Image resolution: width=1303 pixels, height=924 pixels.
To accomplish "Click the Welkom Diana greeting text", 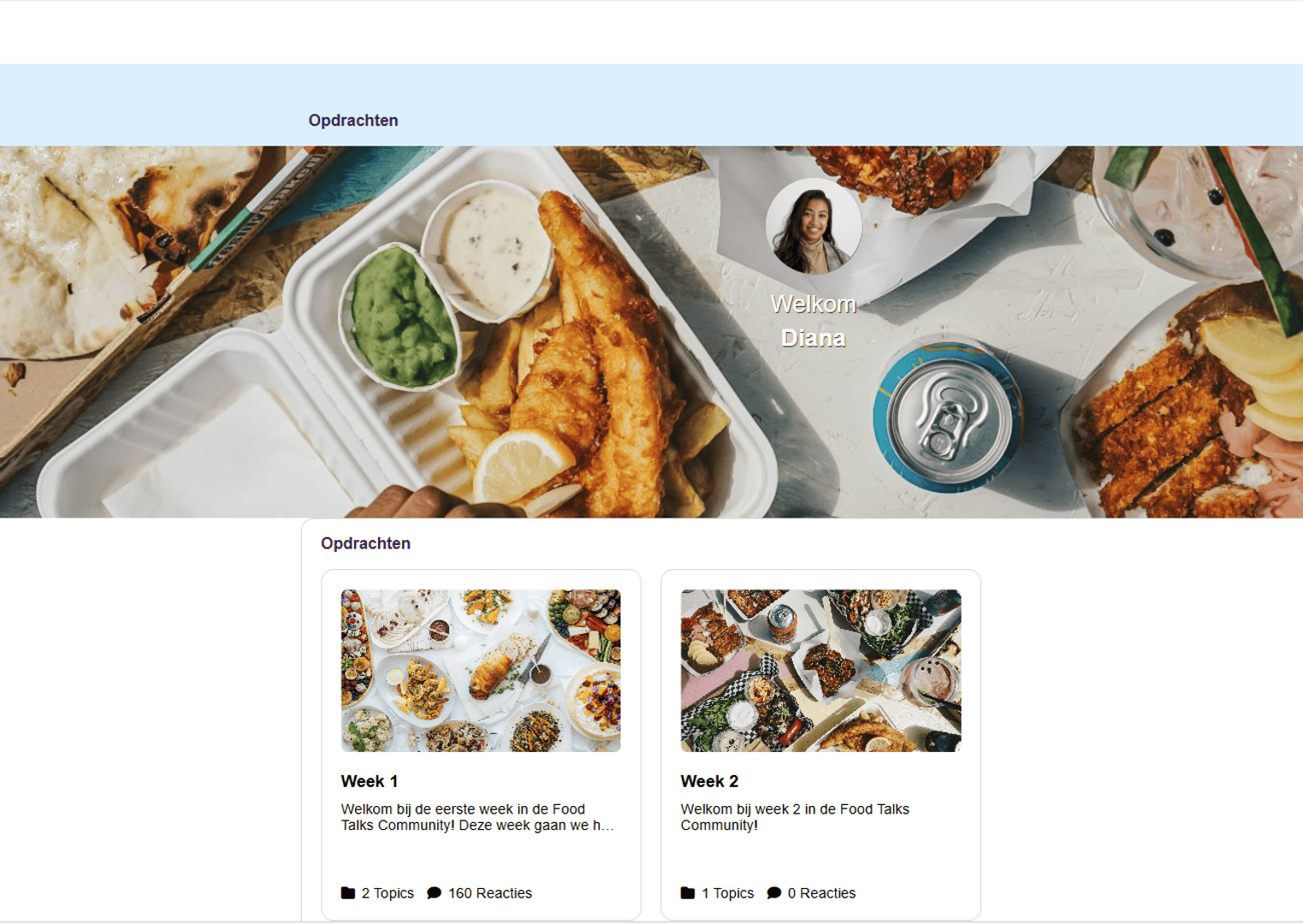I will pyautogui.click(x=813, y=321).
